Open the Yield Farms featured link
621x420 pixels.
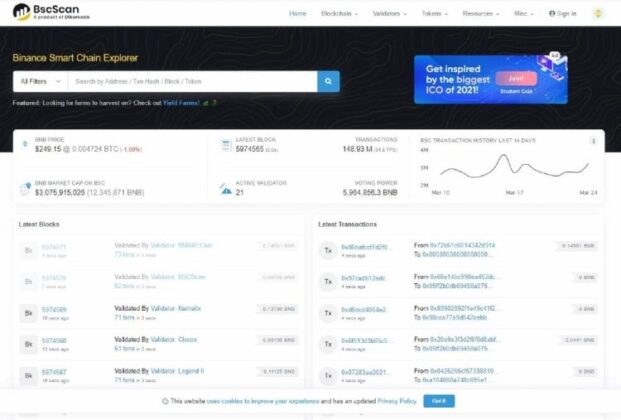pyautogui.click(x=181, y=103)
